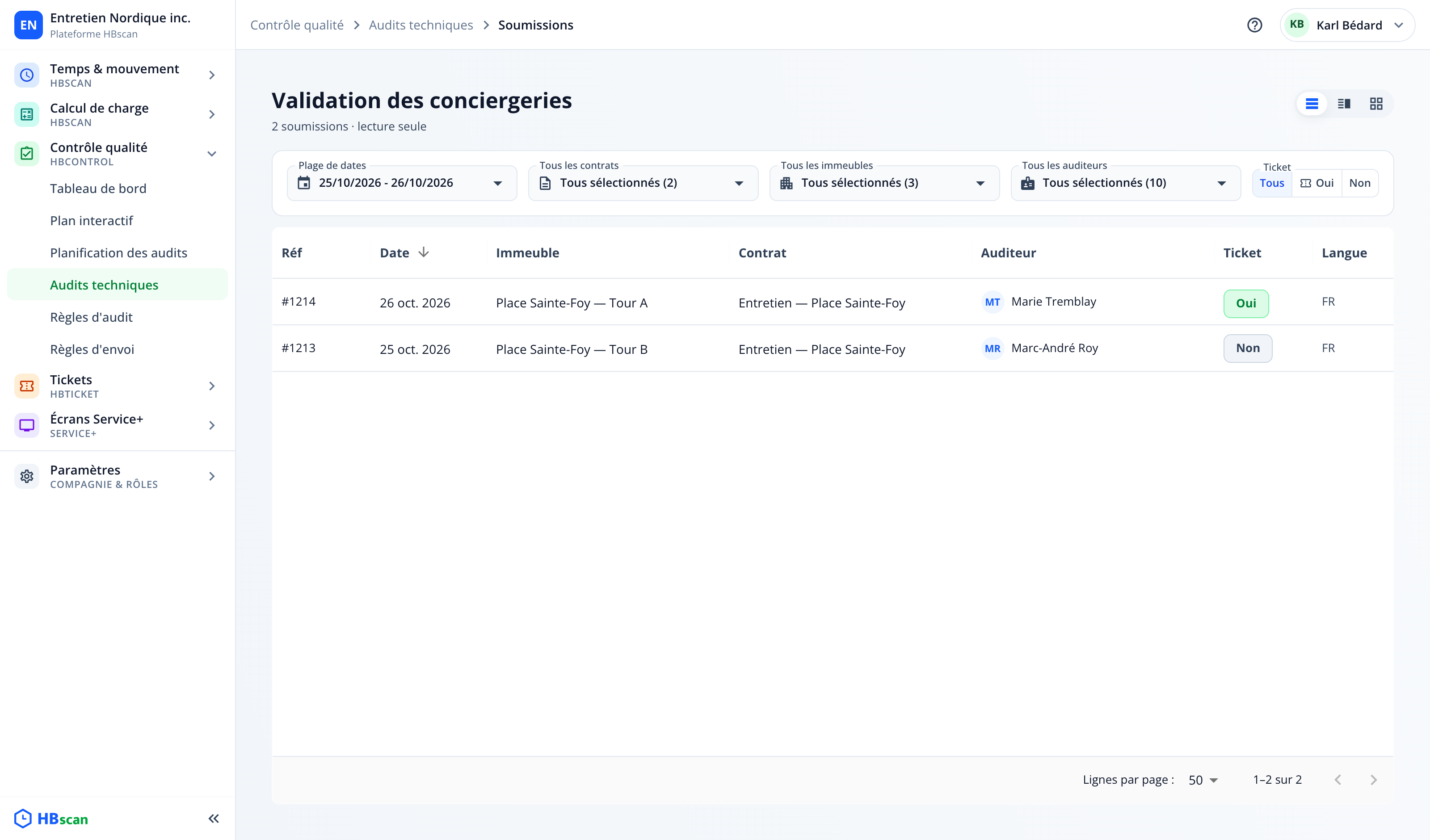Screen dimensions: 1430x840
Task: Switch to grid view layout icon
Action: tap(1375, 104)
